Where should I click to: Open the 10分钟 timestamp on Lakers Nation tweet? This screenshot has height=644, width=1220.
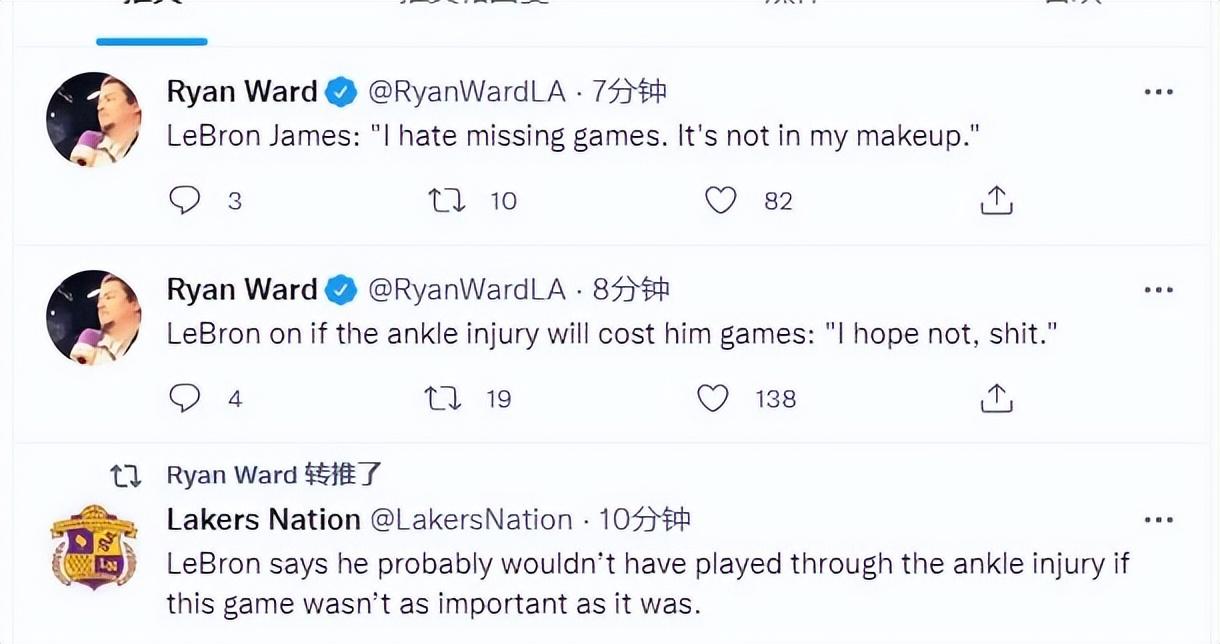(x=644, y=520)
